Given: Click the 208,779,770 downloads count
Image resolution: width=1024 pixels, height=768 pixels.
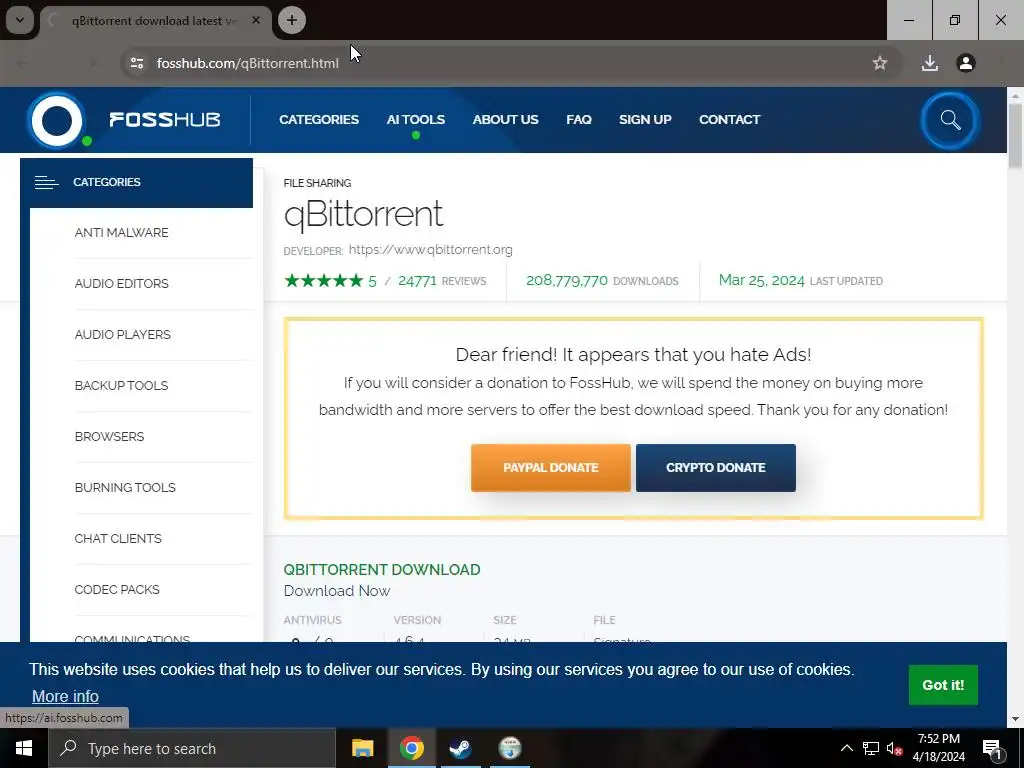Looking at the screenshot, I should click(x=567, y=281).
